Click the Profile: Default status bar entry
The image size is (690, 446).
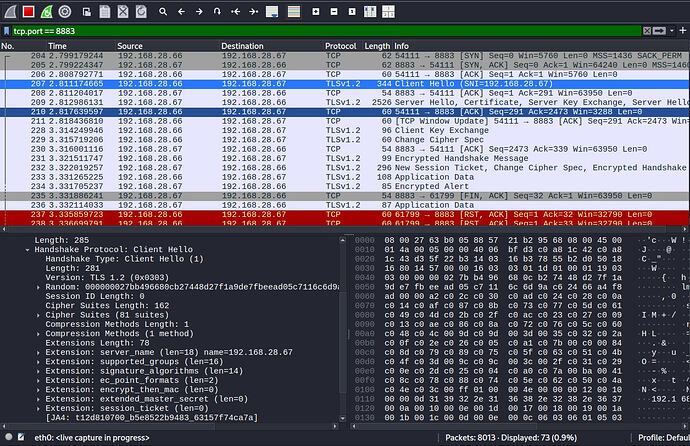pyautogui.click(x=664, y=438)
